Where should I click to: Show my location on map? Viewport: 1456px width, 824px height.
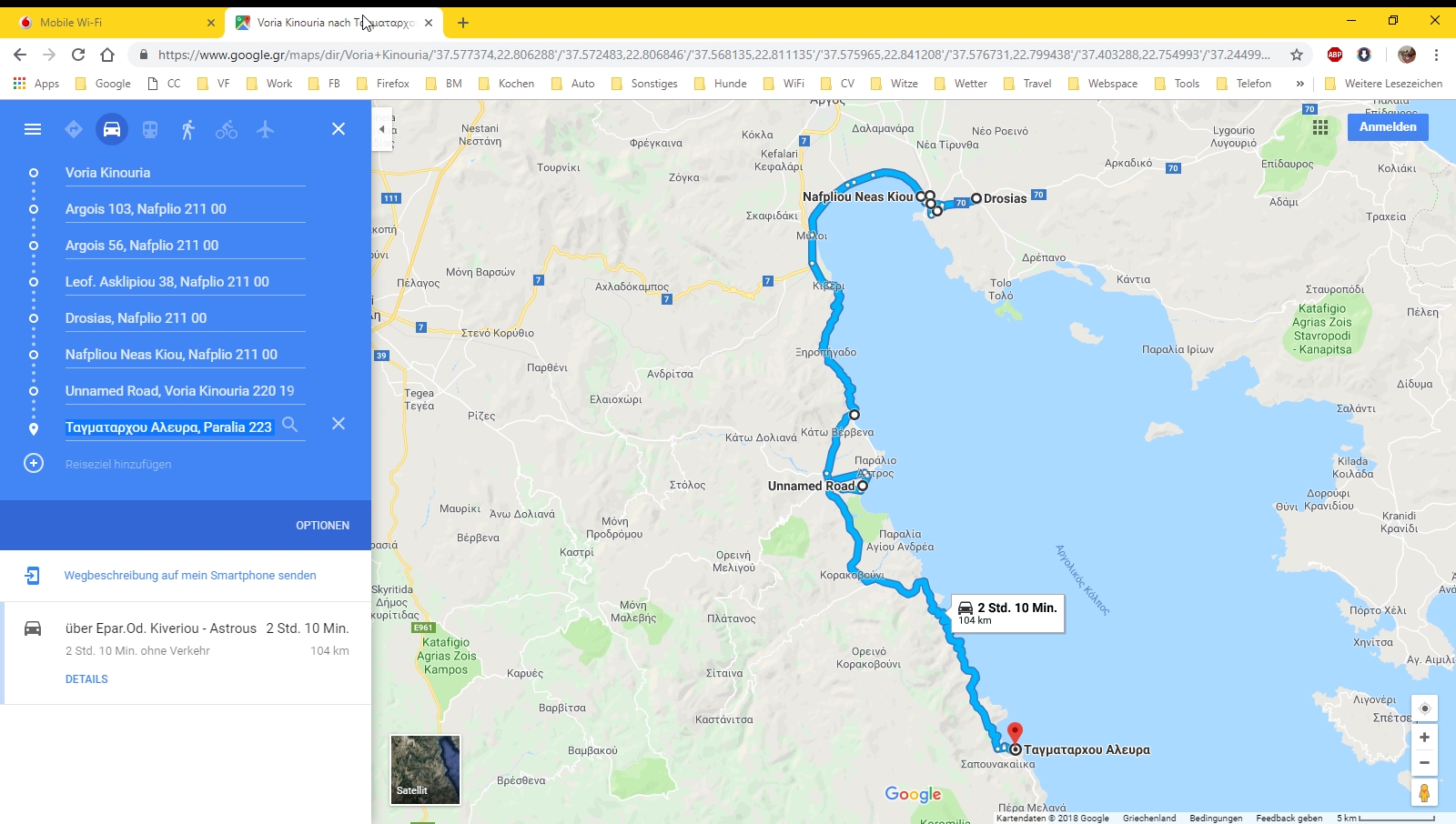click(x=1424, y=708)
